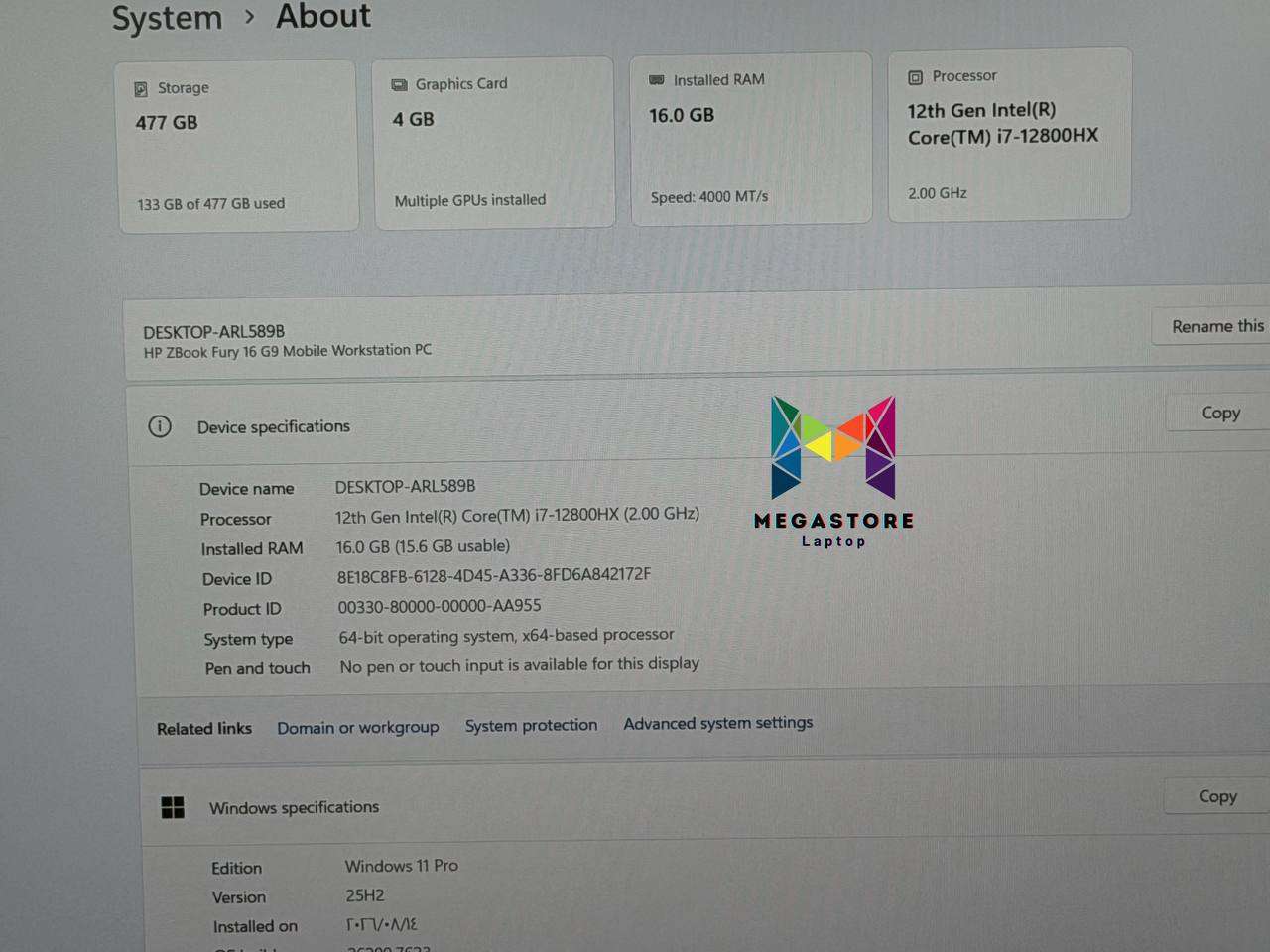Click the Device specifications info icon
This screenshot has height=952, width=1270.
[160, 426]
